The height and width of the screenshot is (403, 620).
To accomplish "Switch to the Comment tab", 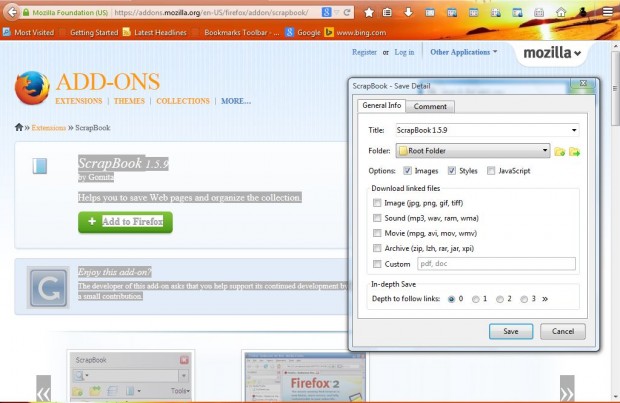I will [x=430, y=106].
